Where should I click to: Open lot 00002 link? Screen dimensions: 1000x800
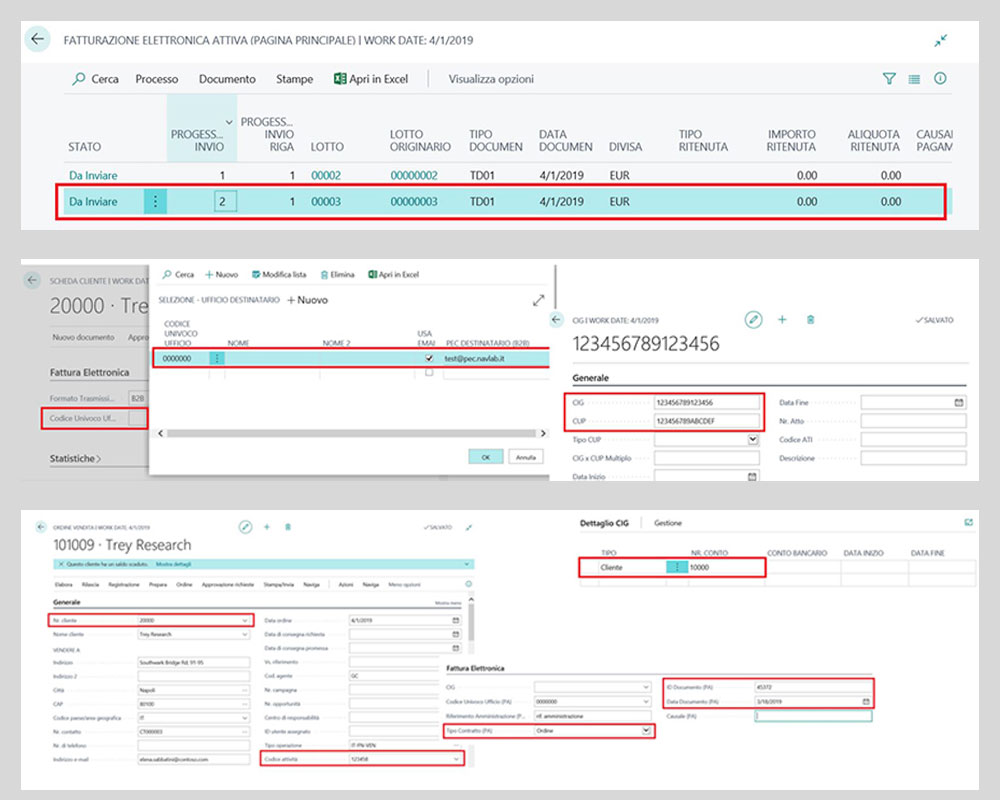click(326, 175)
